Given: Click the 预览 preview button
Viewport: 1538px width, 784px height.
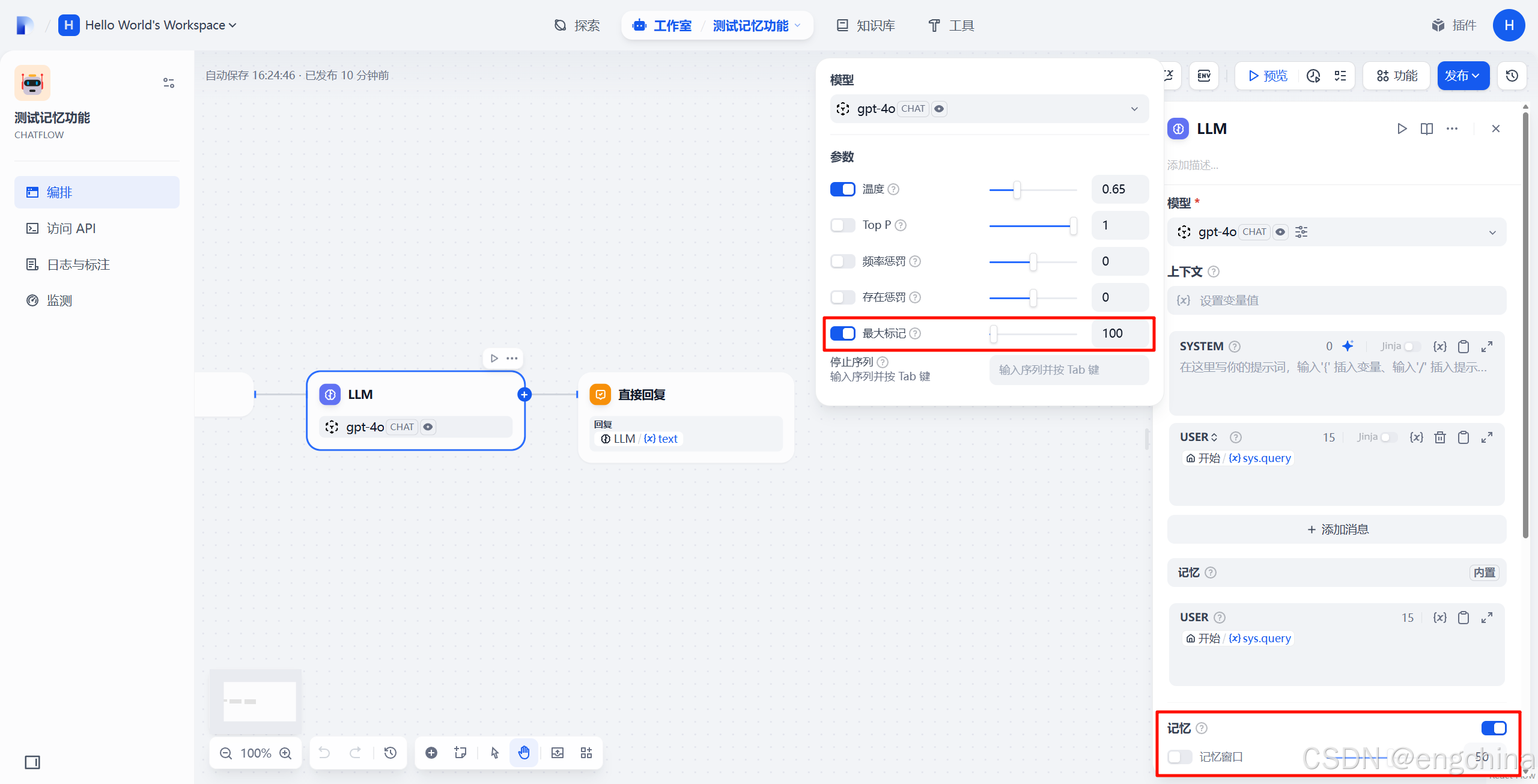Looking at the screenshot, I should point(1267,76).
